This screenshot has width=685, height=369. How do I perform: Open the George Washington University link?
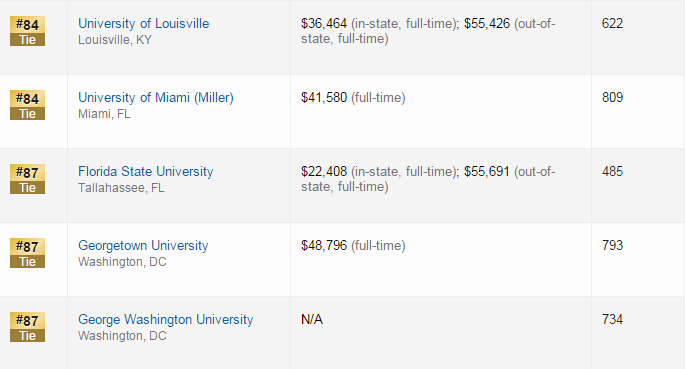pos(166,320)
